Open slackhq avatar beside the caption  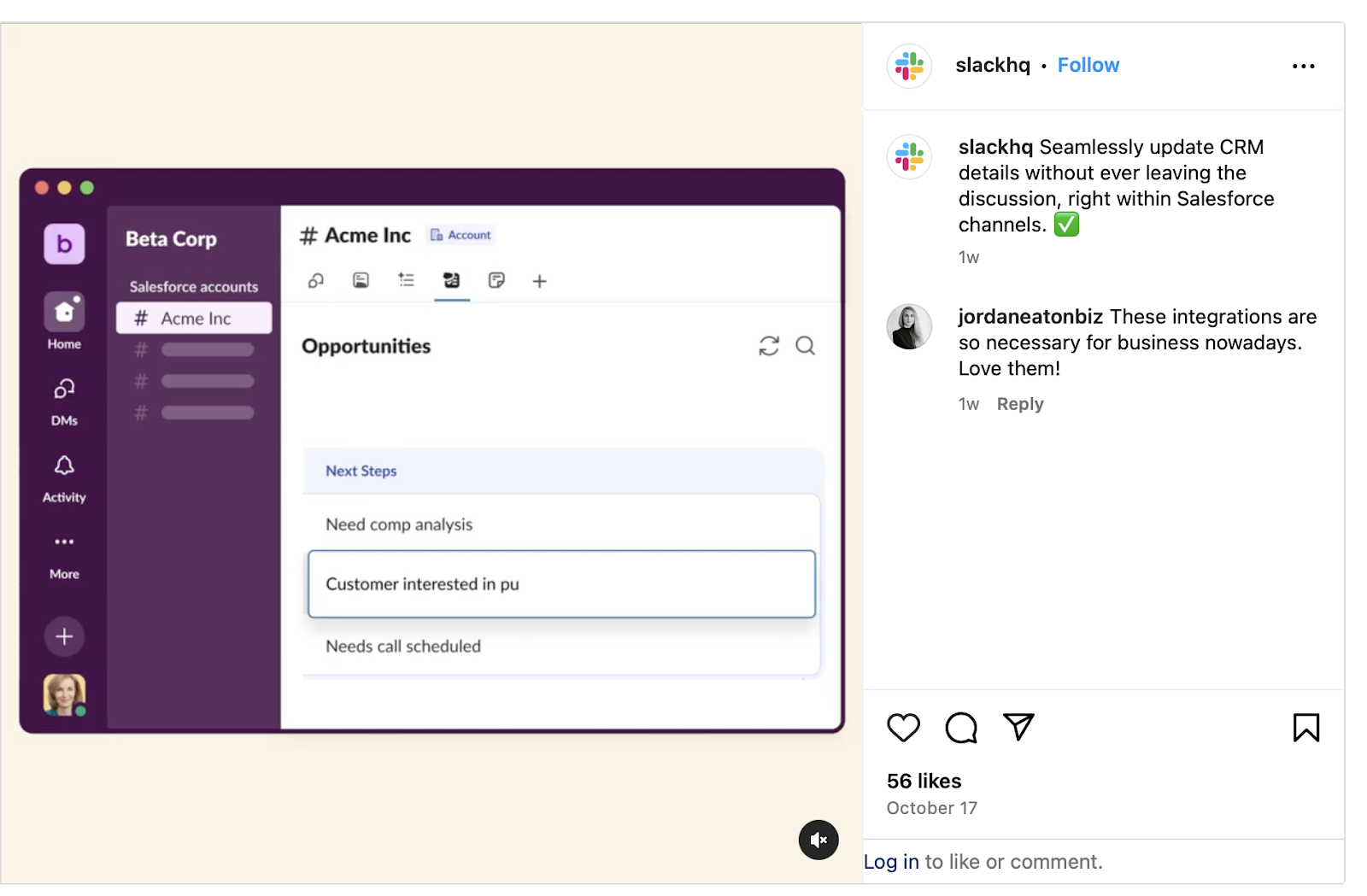tap(909, 157)
